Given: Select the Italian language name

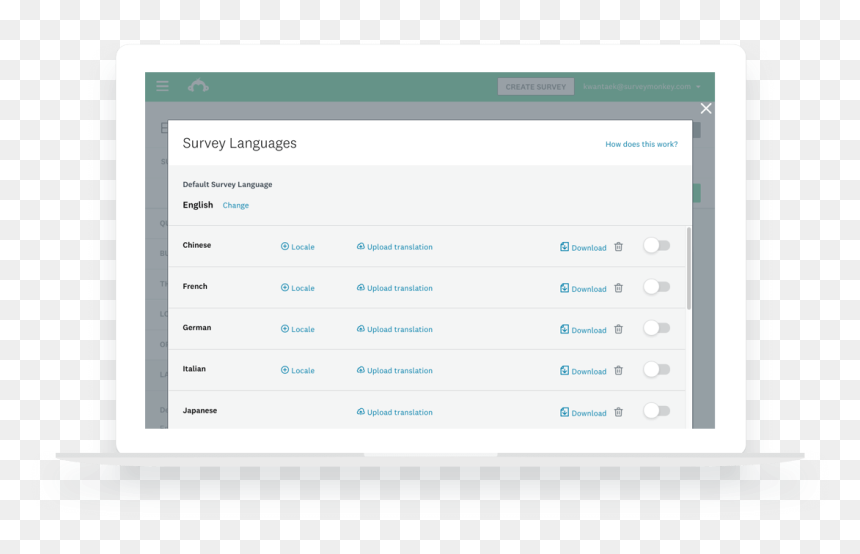Looking at the screenshot, I should tap(194, 369).
